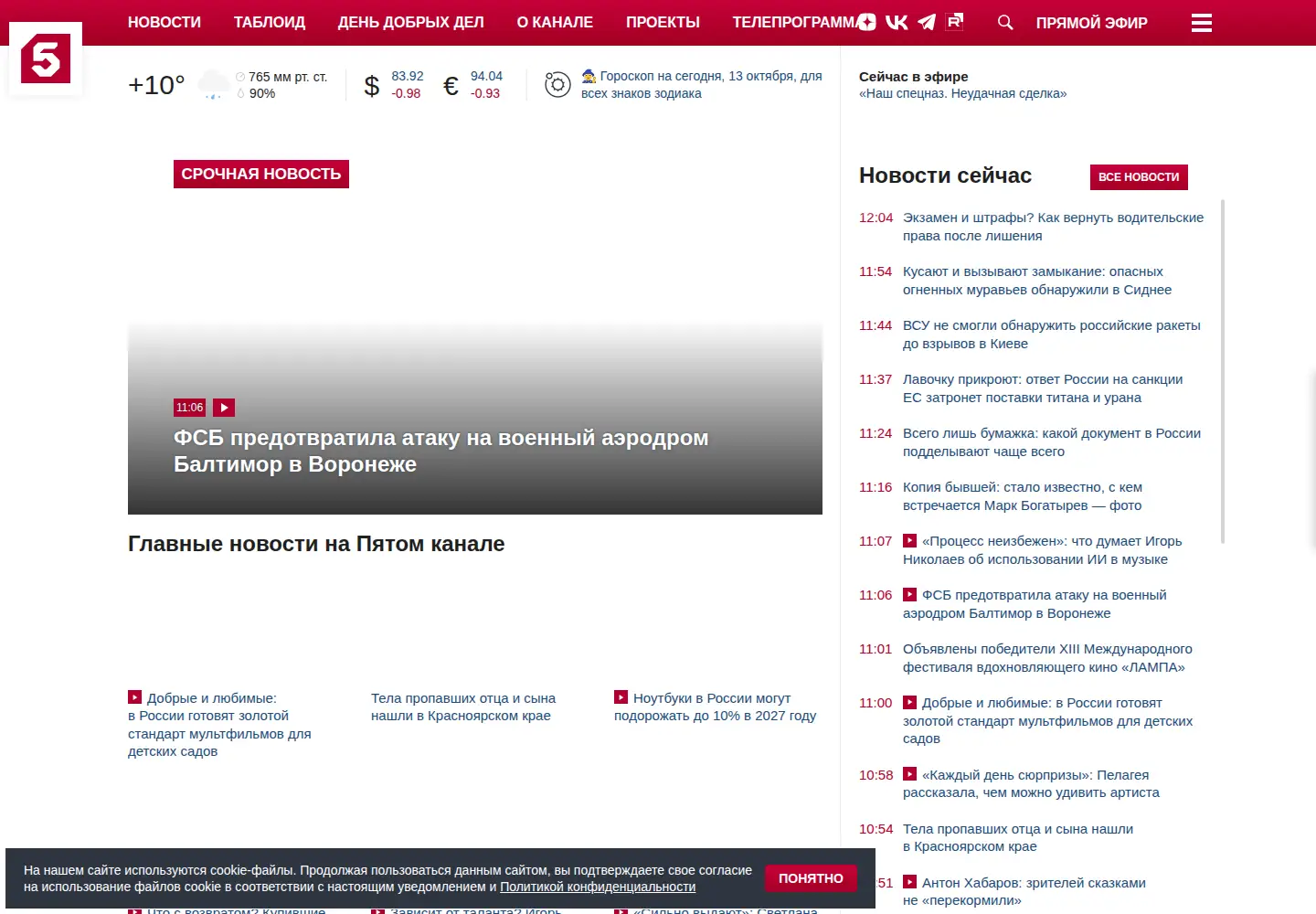This screenshot has width=1316, height=914.
Task: Open main-feed story about bodies found in Krasnoyarsk
Action: click(x=463, y=707)
